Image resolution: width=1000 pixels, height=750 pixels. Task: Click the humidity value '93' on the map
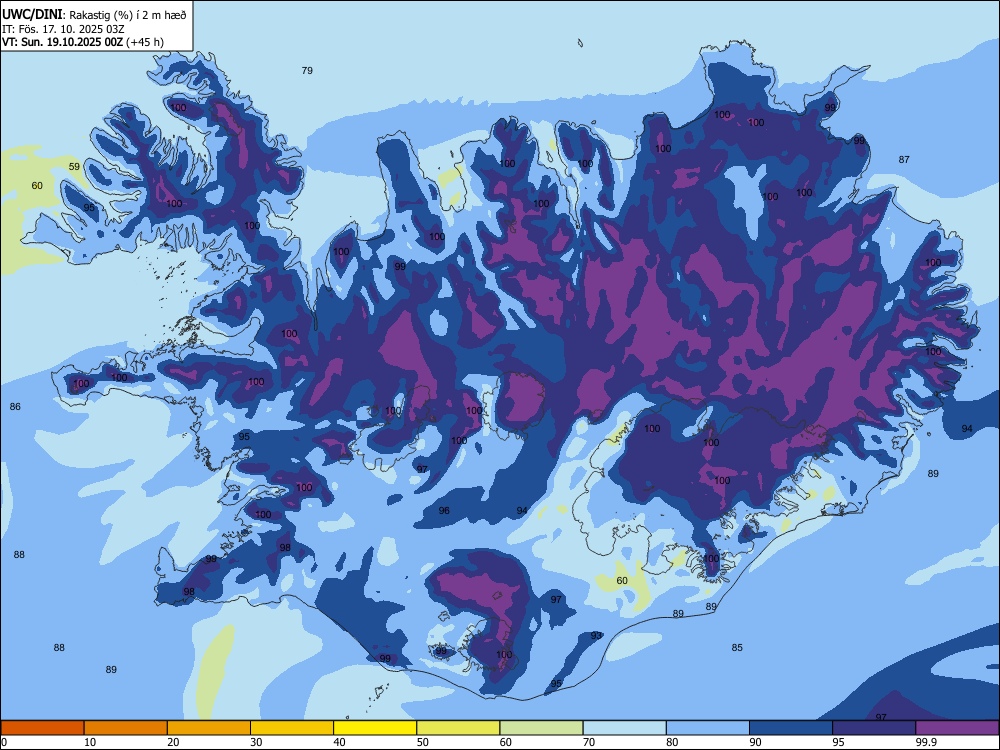596,636
